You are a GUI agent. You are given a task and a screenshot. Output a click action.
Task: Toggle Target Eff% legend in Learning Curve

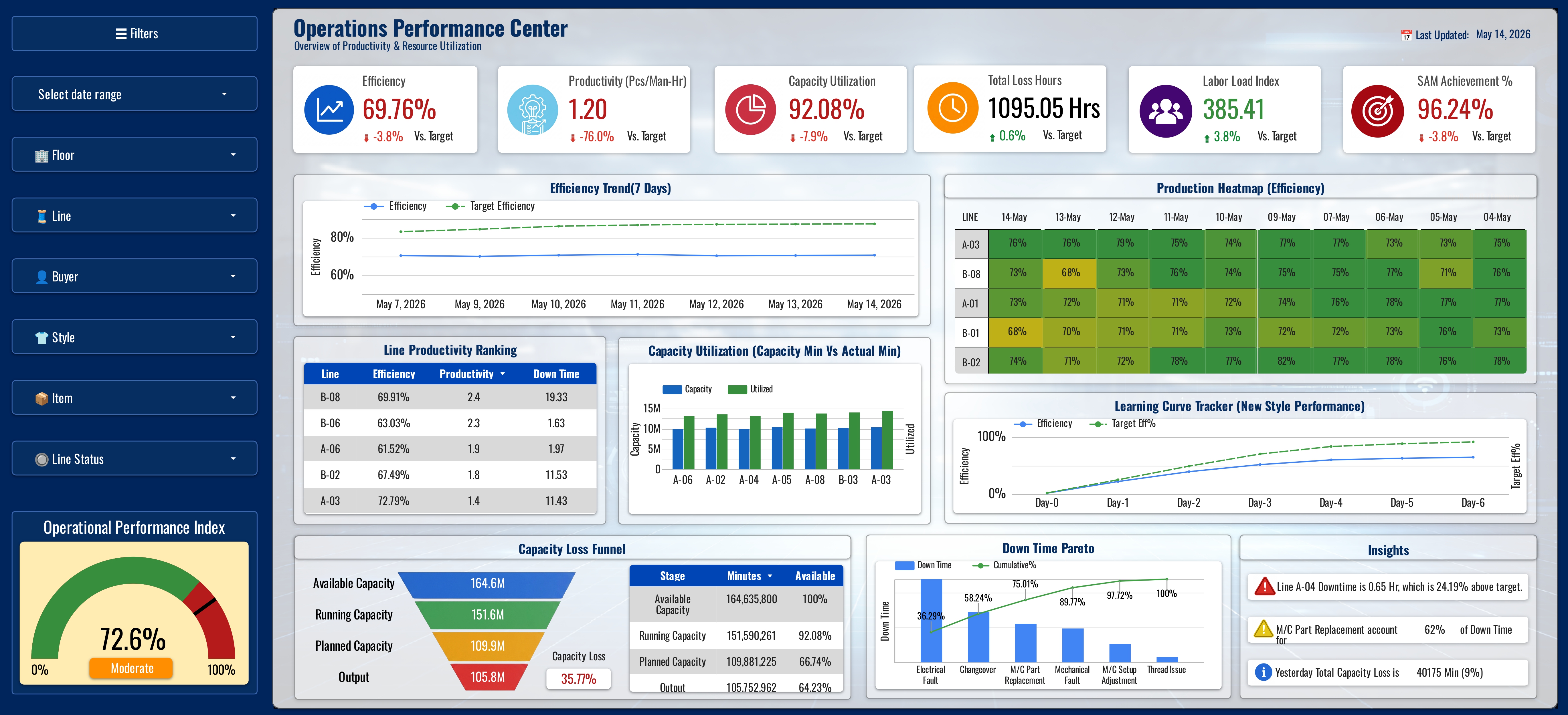tap(1122, 424)
